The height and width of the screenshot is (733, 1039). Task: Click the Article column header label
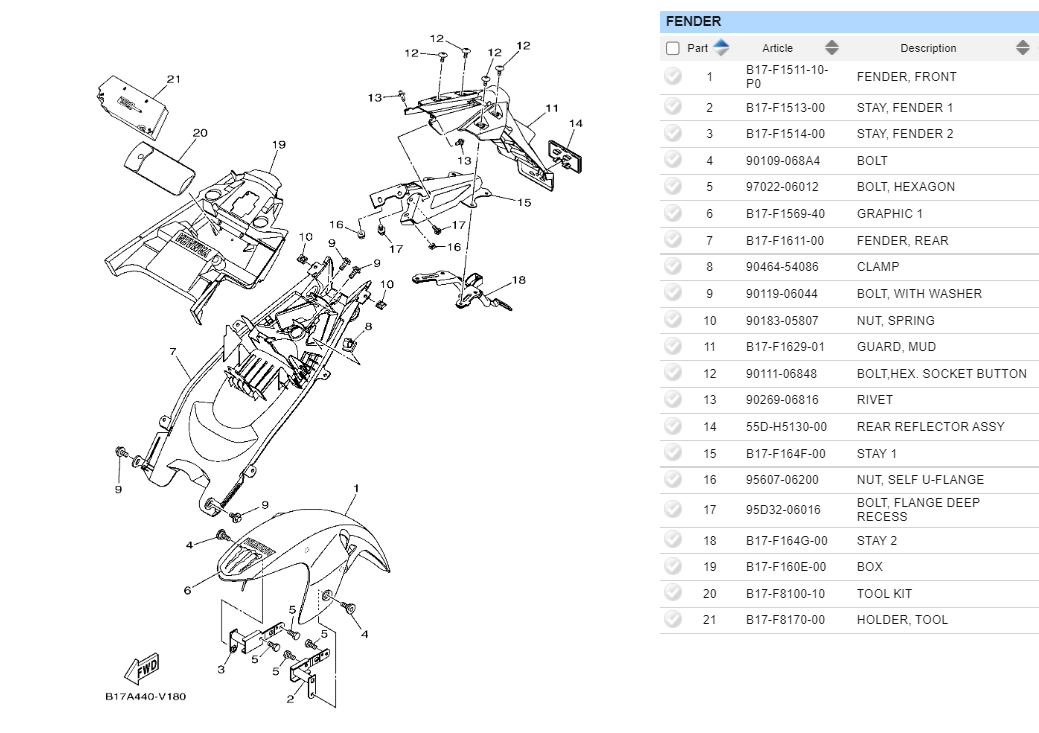(x=777, y=48)
